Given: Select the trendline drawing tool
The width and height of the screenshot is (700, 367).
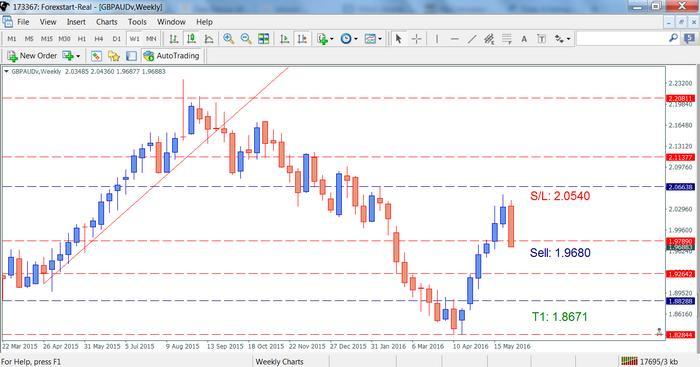Looking at the screenshot, I should 472,39.
